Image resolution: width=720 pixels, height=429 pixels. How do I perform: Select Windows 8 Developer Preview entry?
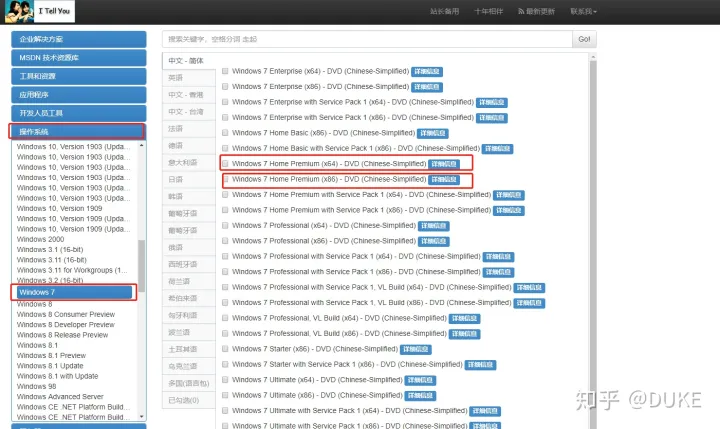[x=66, y=325]
